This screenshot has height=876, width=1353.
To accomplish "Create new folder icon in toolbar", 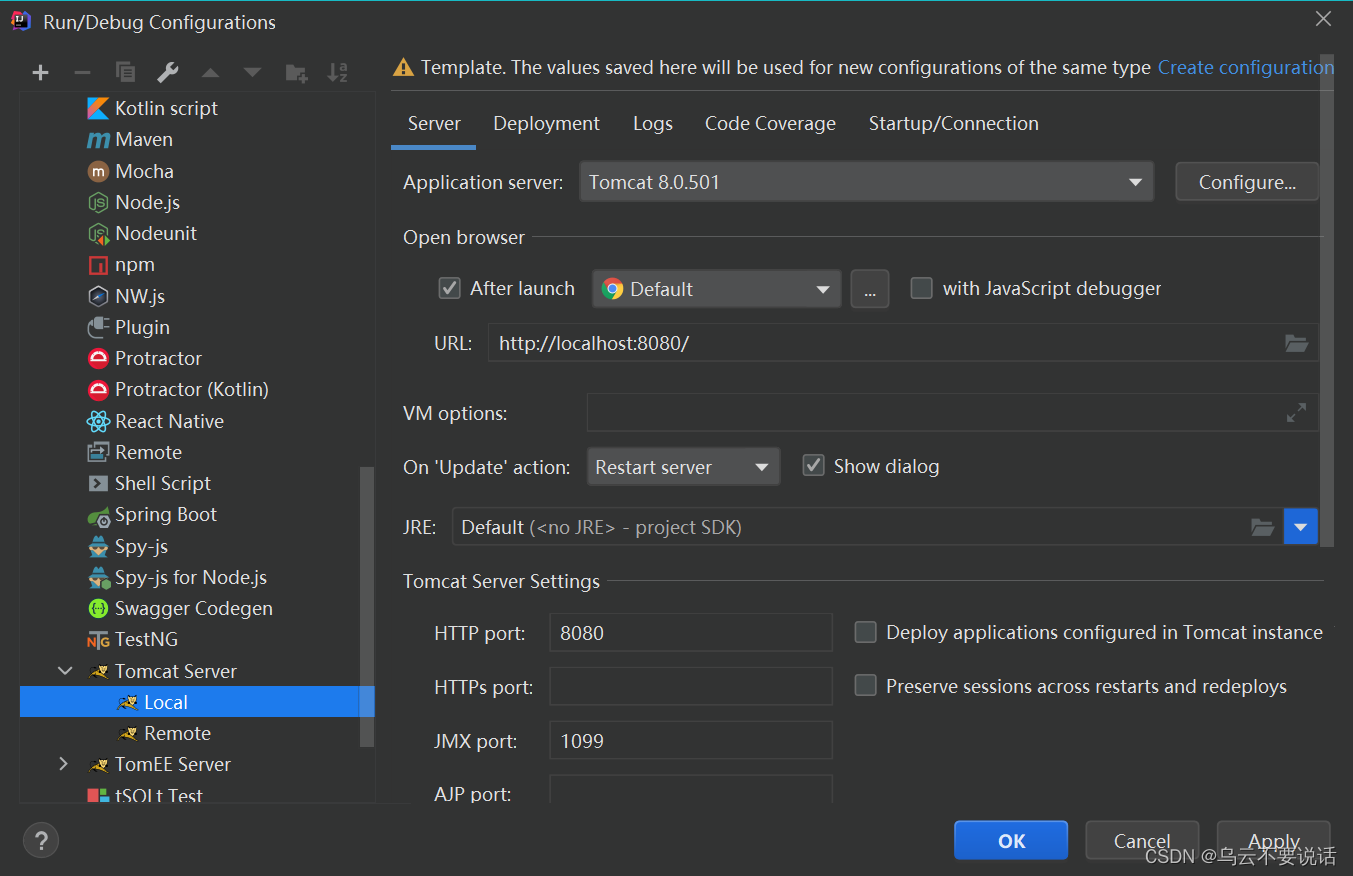I will pyautogui.click(x=296, y=72).
